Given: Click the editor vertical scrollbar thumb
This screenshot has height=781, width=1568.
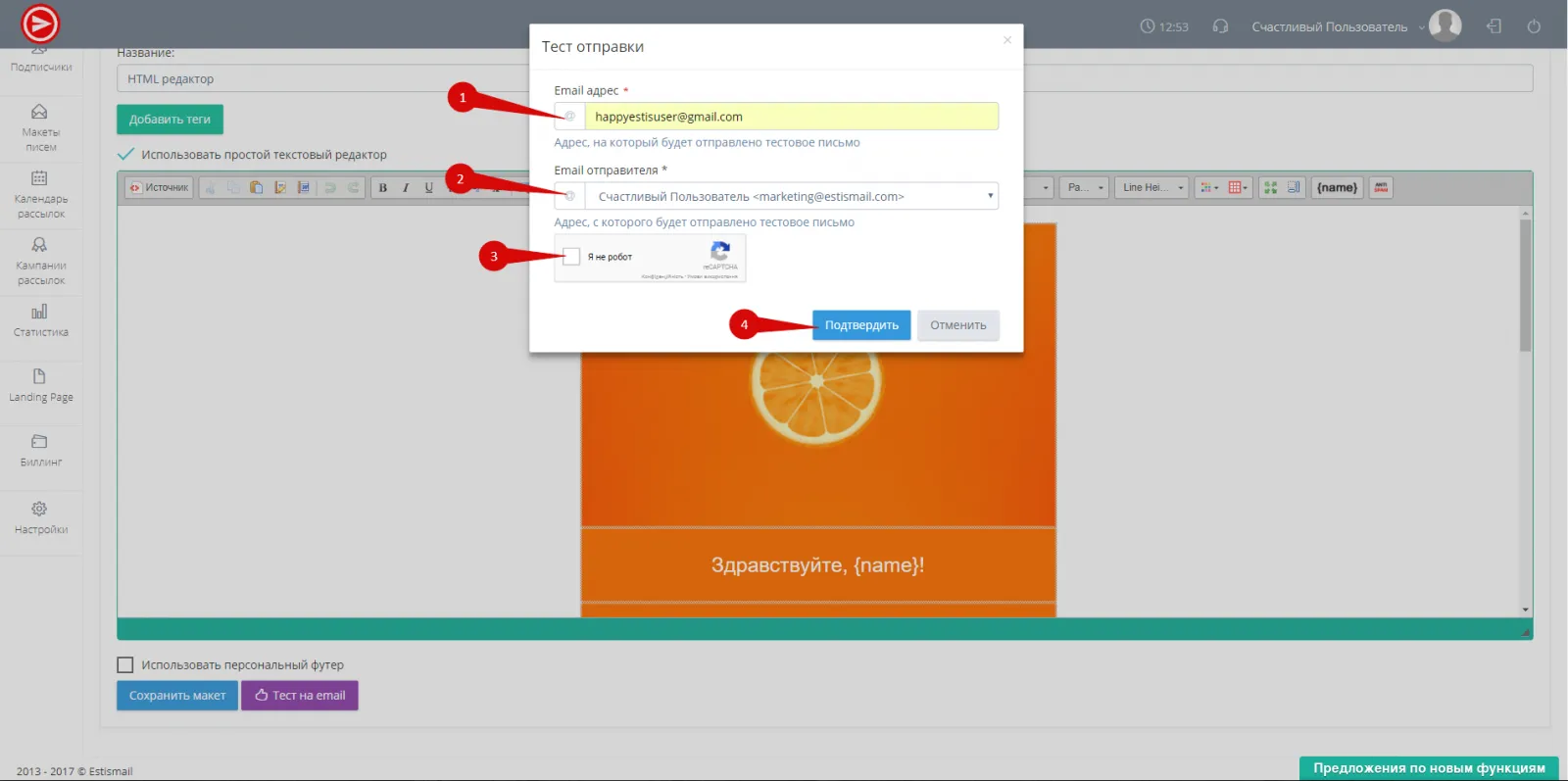Looking at the screenshot, I should coord(1525,284).
